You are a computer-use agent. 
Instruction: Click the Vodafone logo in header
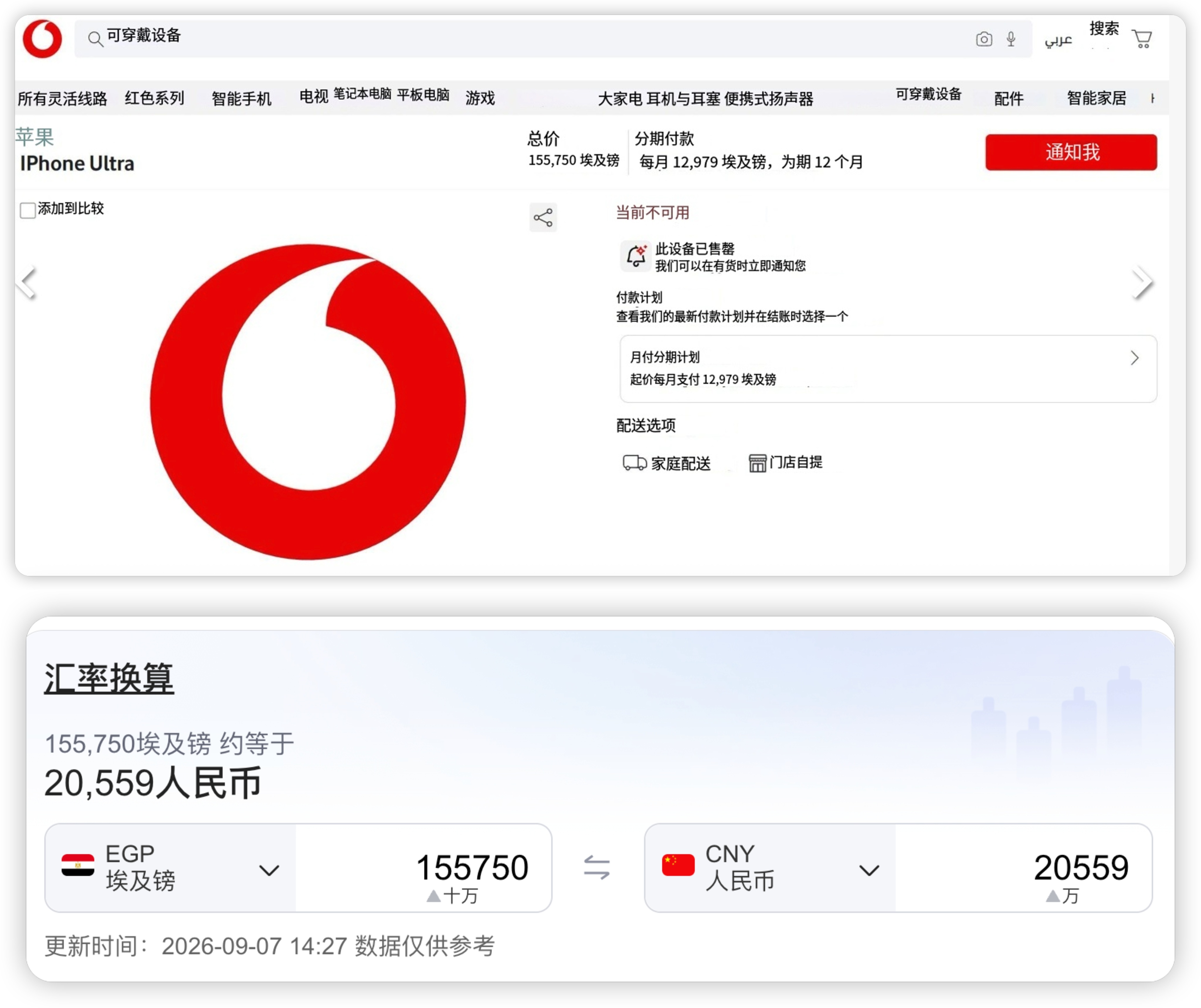click(x=42, y=39)
